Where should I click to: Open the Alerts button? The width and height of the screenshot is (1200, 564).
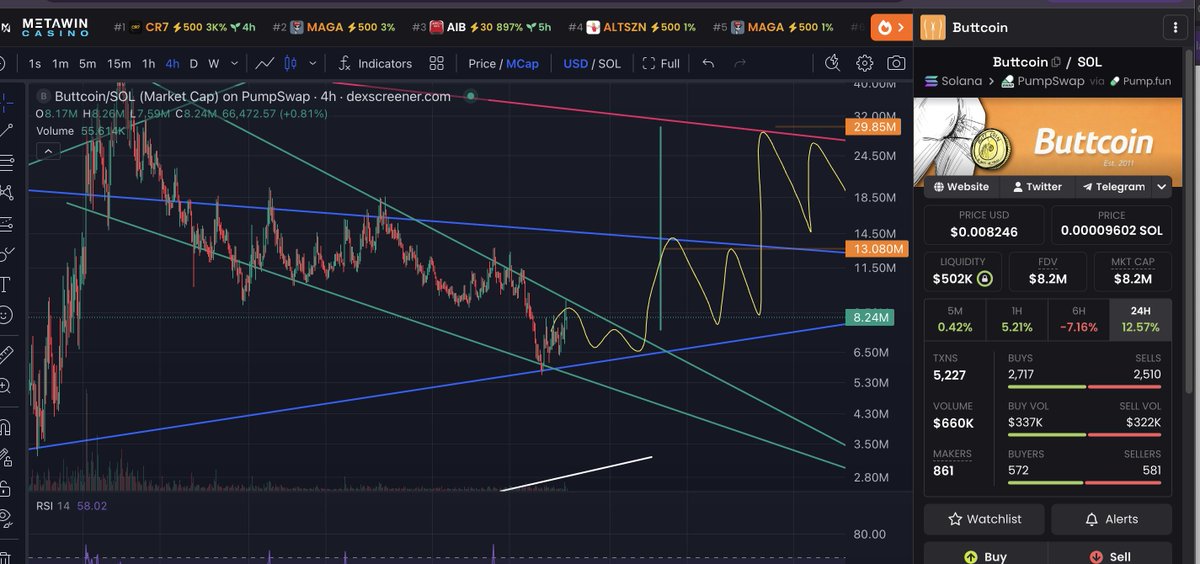coord(1111,519)
